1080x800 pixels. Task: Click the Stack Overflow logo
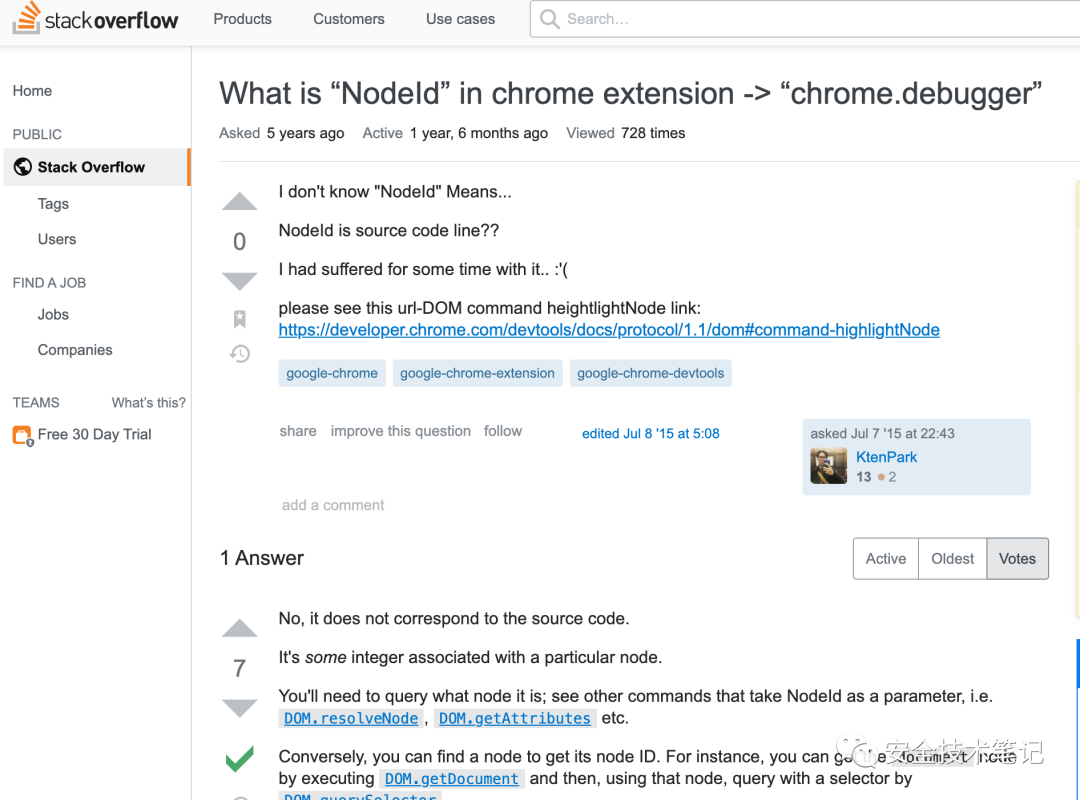pyautogui.click(x=95, y=18)
